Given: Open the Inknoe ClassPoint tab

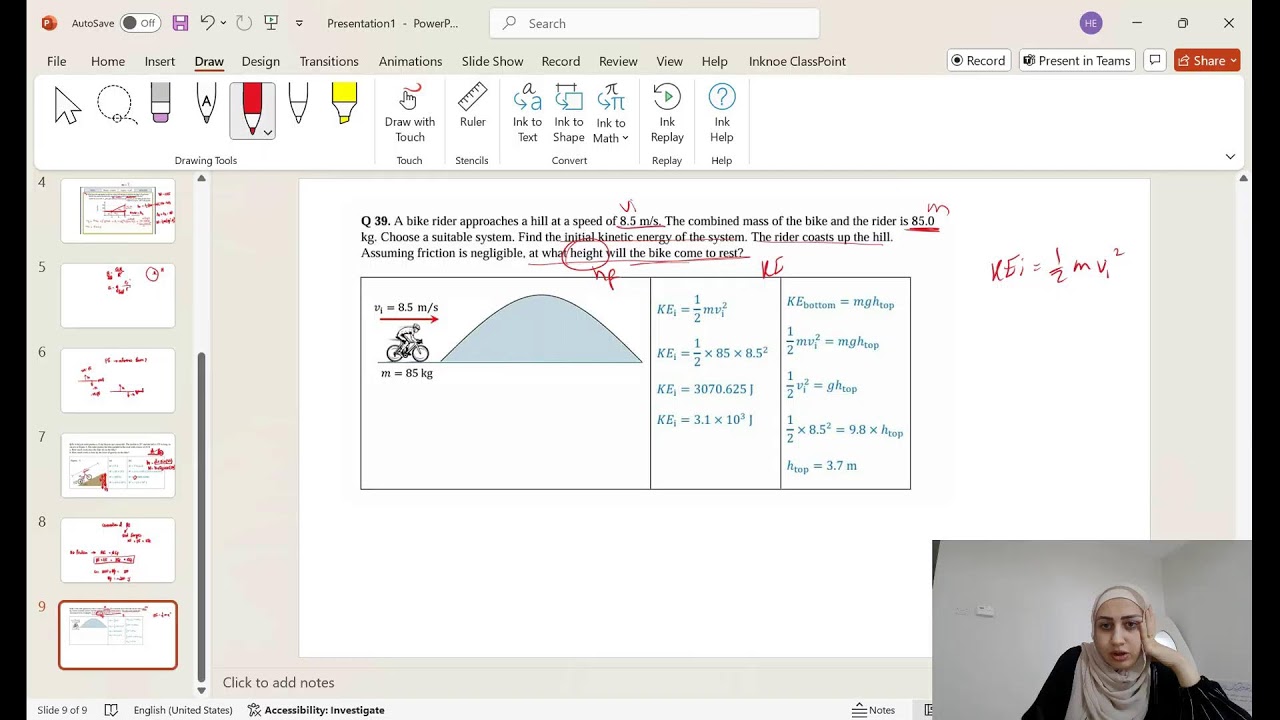Looking at the screenshot, I should (x=797, y=61).
